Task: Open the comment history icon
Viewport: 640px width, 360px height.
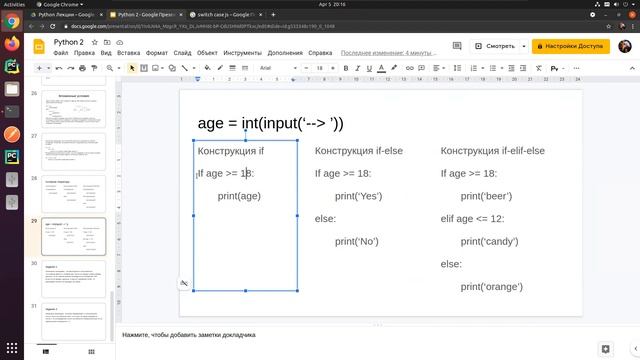Action: pyautogui.click(x=457, y=46)
